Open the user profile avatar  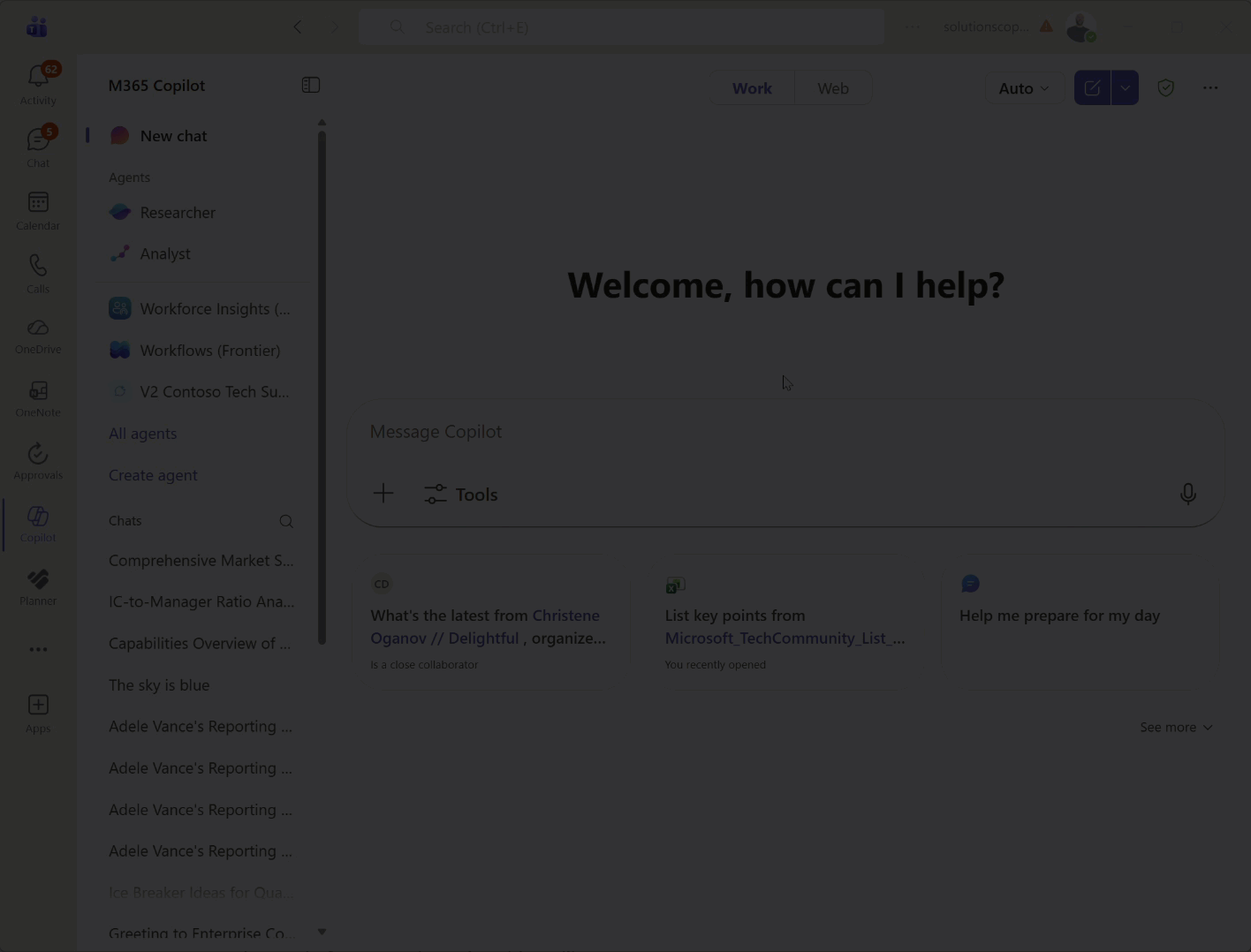[1080, 27]
